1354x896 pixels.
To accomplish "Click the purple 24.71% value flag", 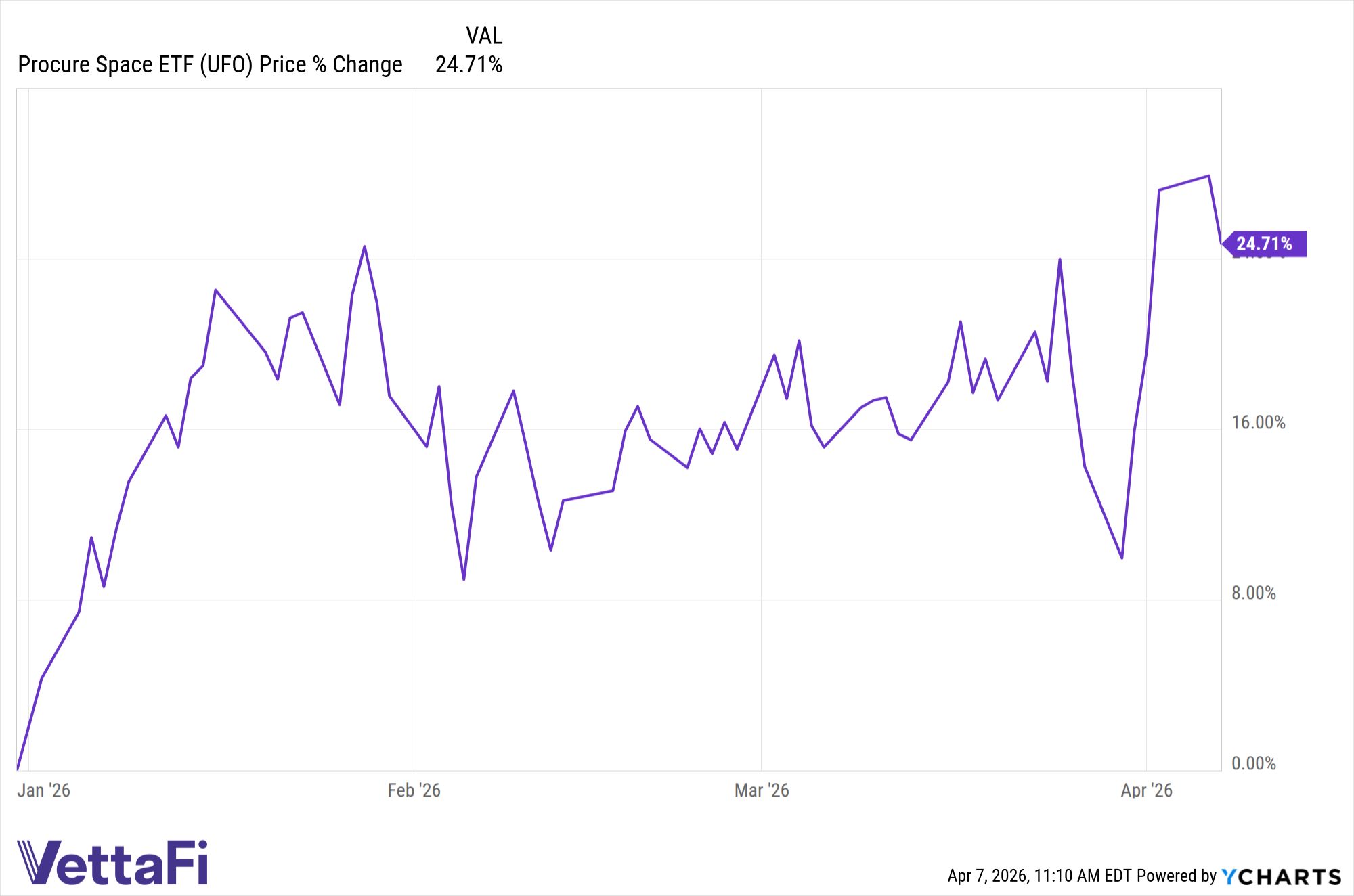I will (x=1264, y=244).
